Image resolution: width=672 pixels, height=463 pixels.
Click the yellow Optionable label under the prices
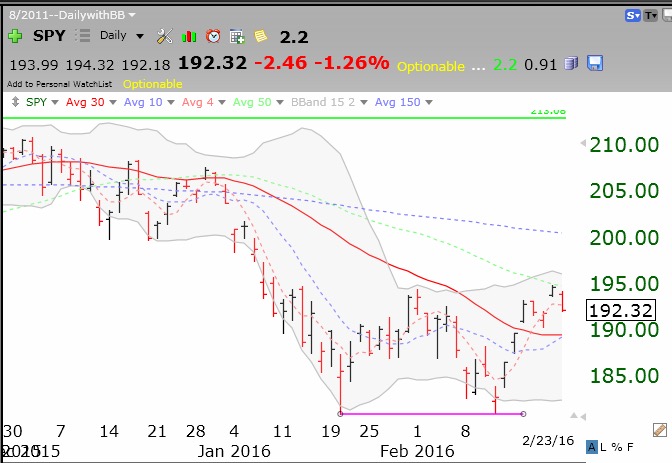(x=153, y=84)
